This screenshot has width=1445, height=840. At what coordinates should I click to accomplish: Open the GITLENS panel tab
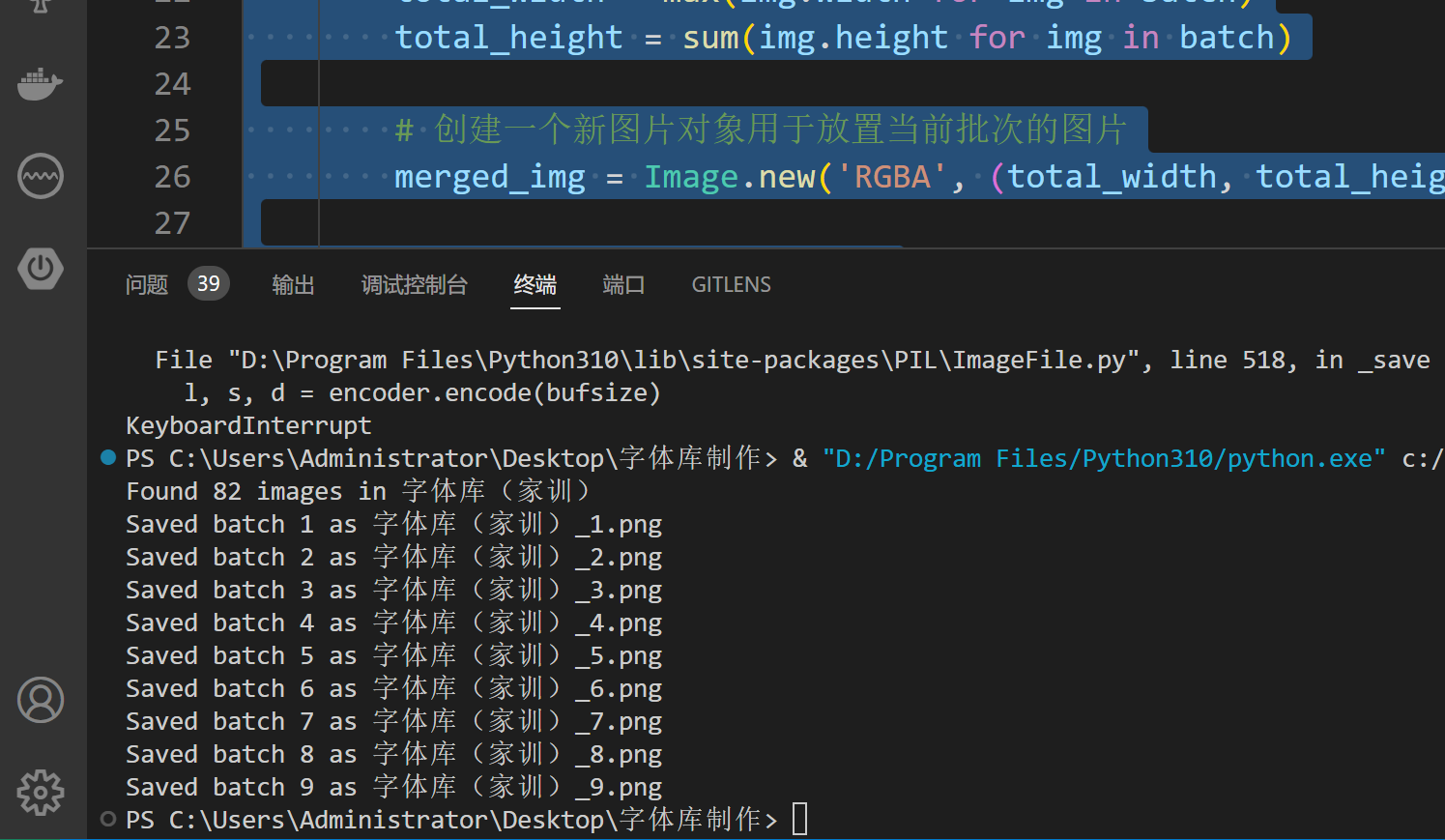coord(732,284)
